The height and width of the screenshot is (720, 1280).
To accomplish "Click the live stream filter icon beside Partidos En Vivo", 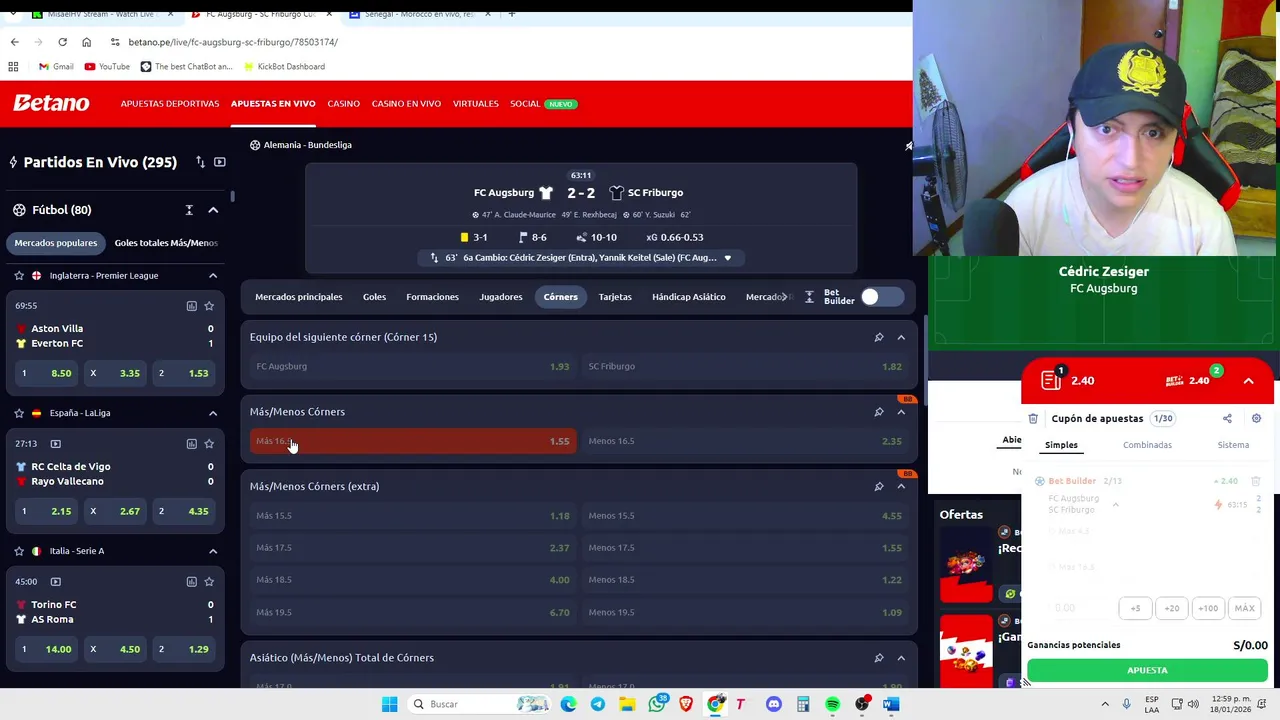I will tap(220, 162).
